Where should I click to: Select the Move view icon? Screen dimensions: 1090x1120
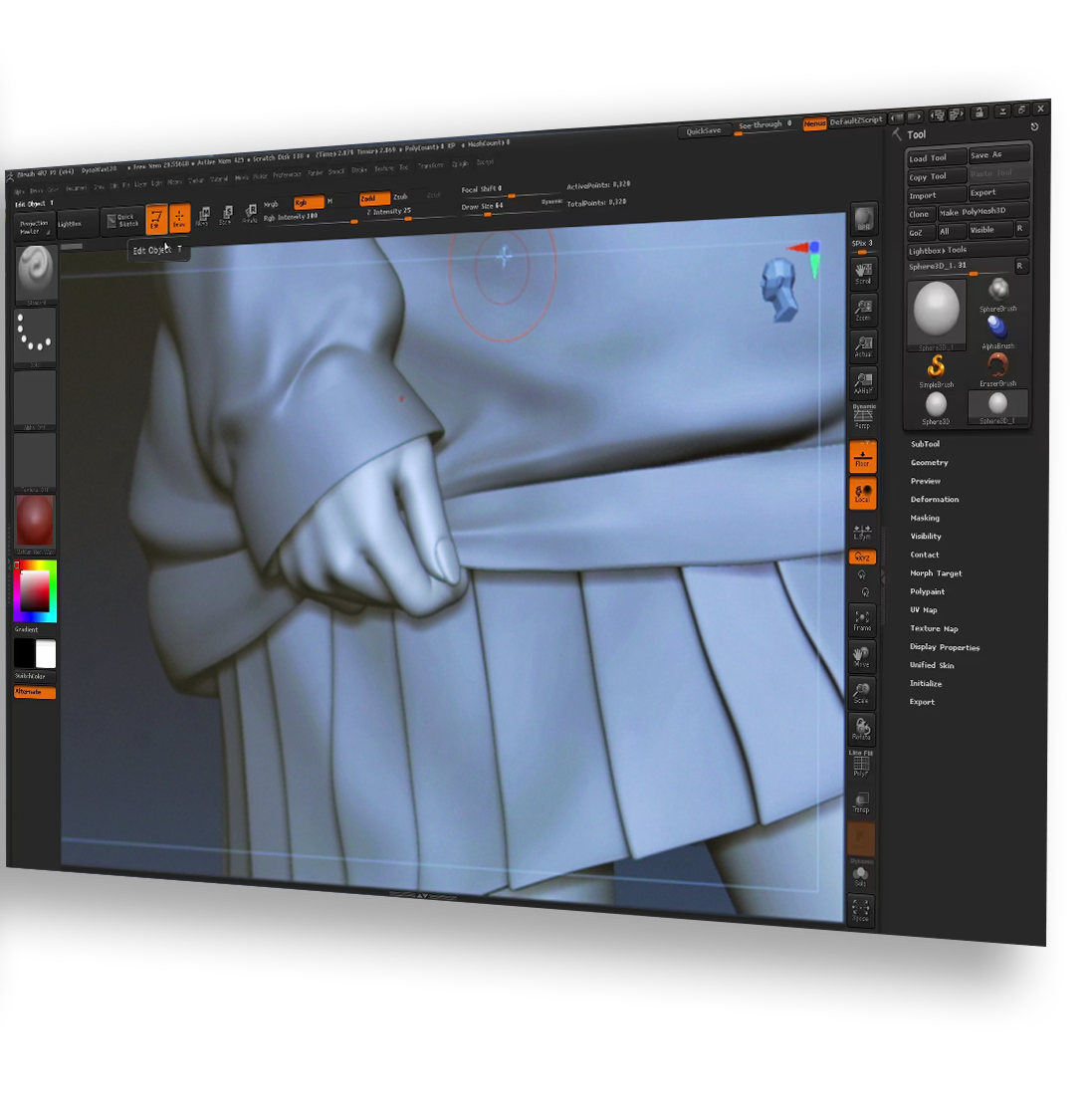(861, 656)
